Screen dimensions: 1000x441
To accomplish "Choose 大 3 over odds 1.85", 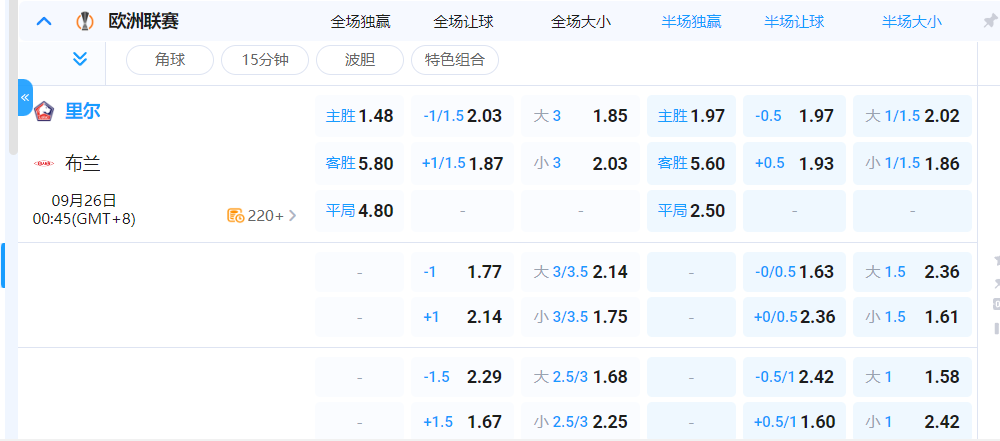I will [580, 116].
